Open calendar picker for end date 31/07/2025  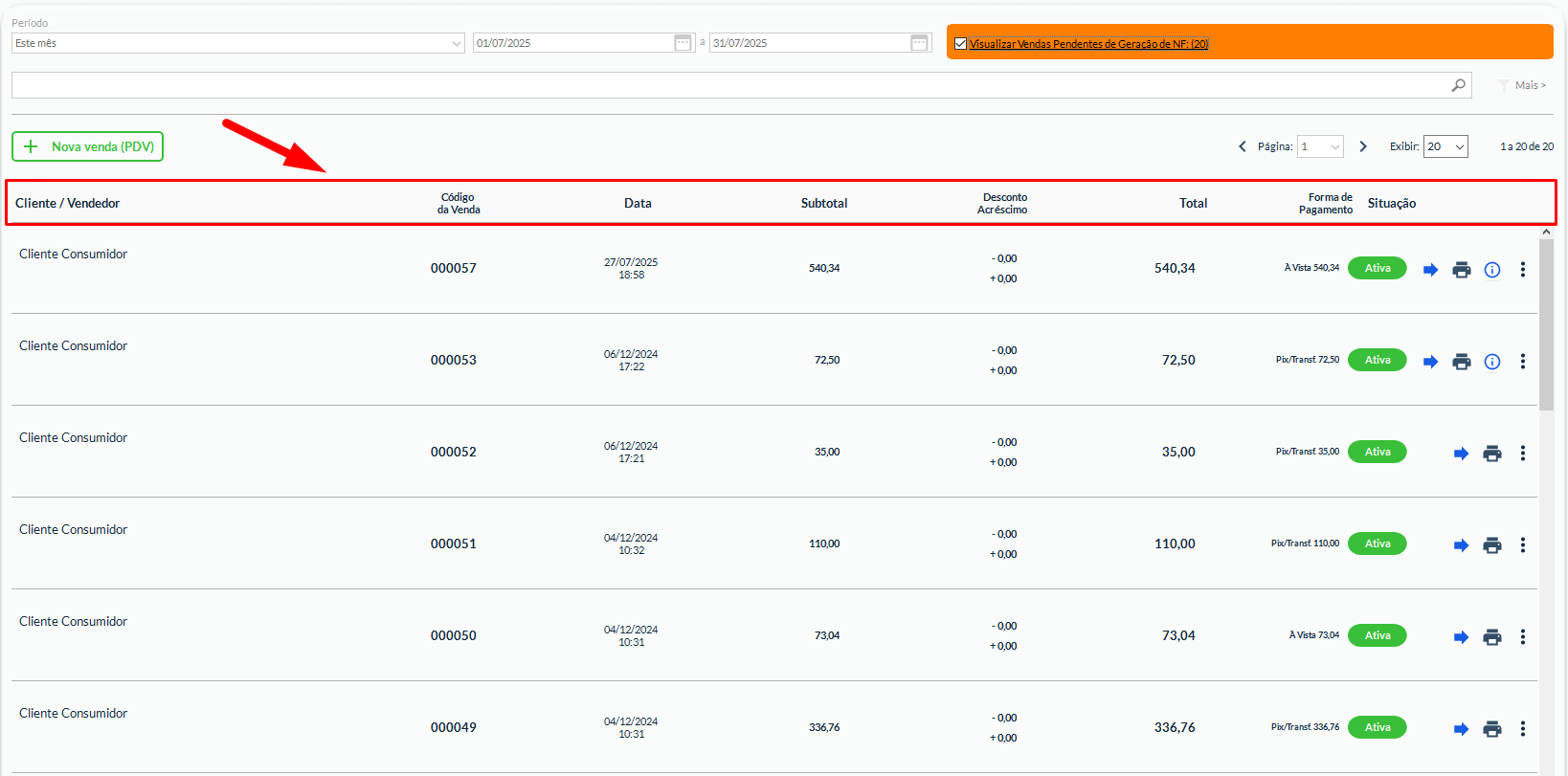[919, 43]
